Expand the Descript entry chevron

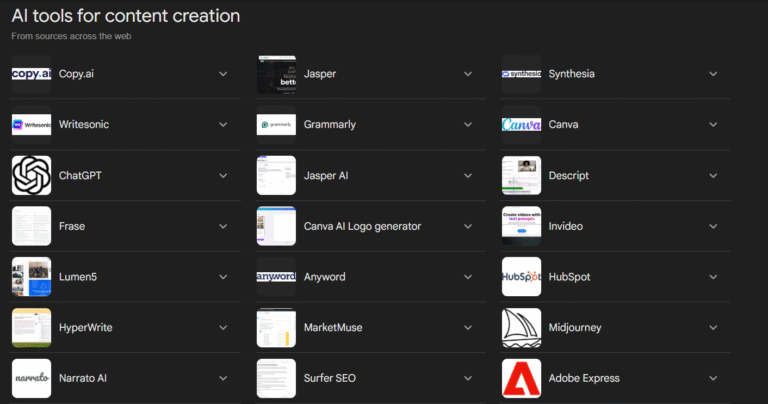[x=713, y=176]
